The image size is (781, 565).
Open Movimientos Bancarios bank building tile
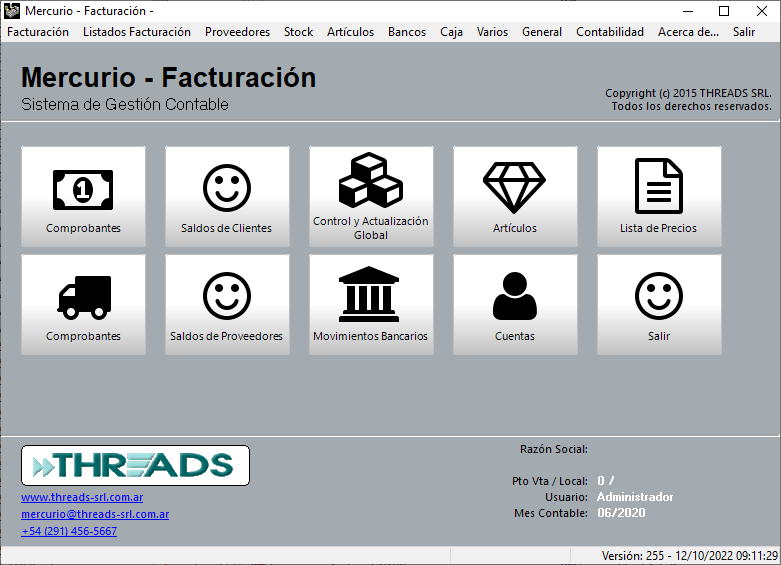point(371,304)
